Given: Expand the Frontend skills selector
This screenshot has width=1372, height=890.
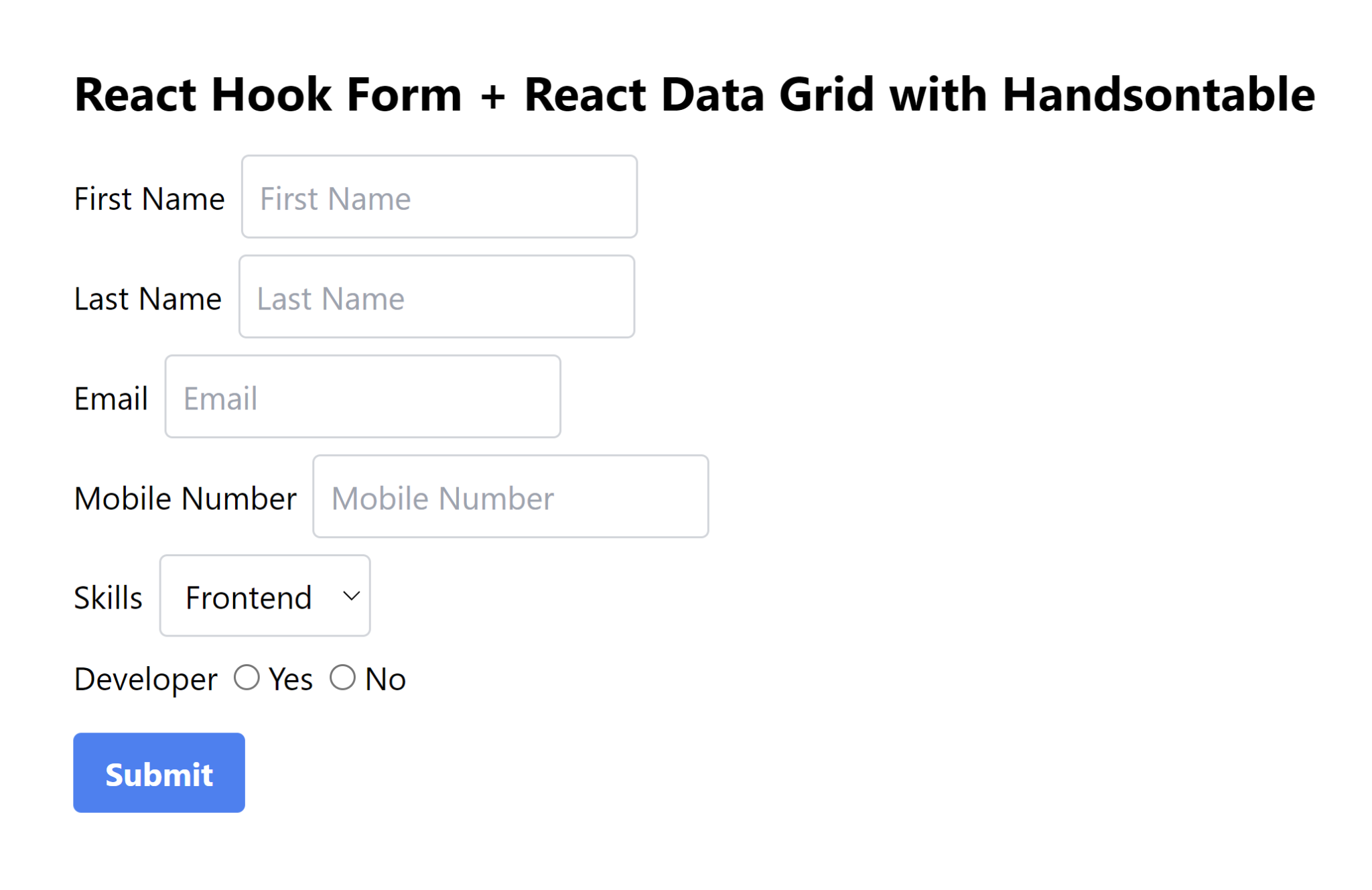Looking at the screenshot, I should click(264, 596).
